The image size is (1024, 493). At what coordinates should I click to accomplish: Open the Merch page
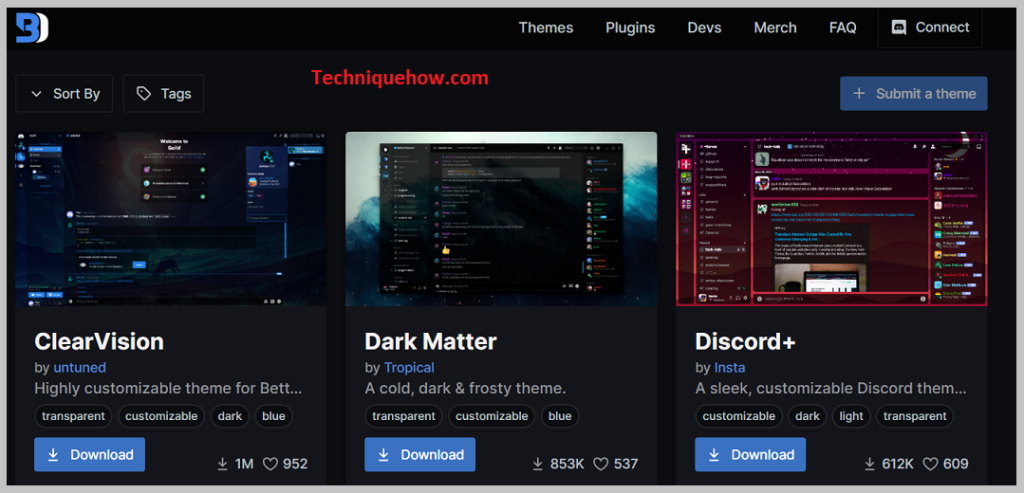point(775,27)
